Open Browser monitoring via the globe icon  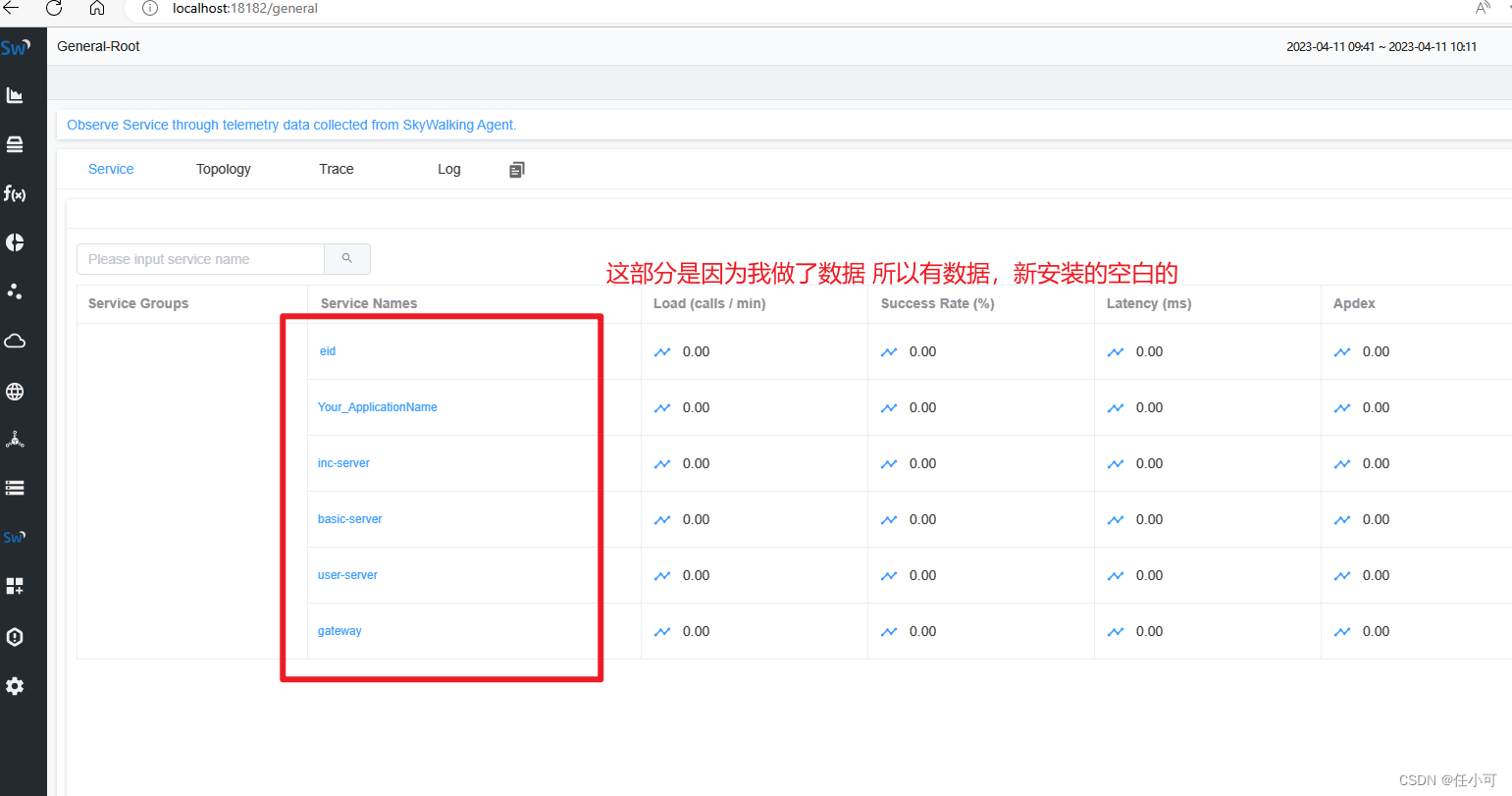coord(15,391)
